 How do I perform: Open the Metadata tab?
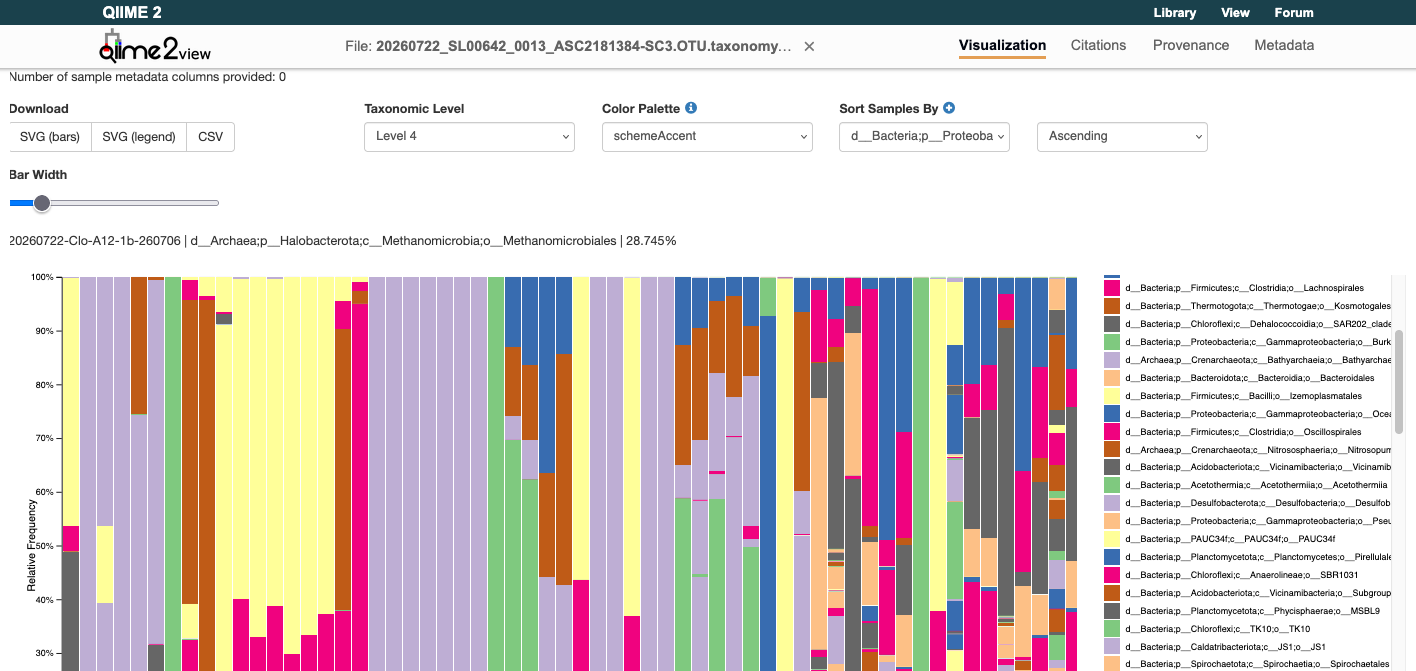pyautogui.click(x=1284, y=45)
